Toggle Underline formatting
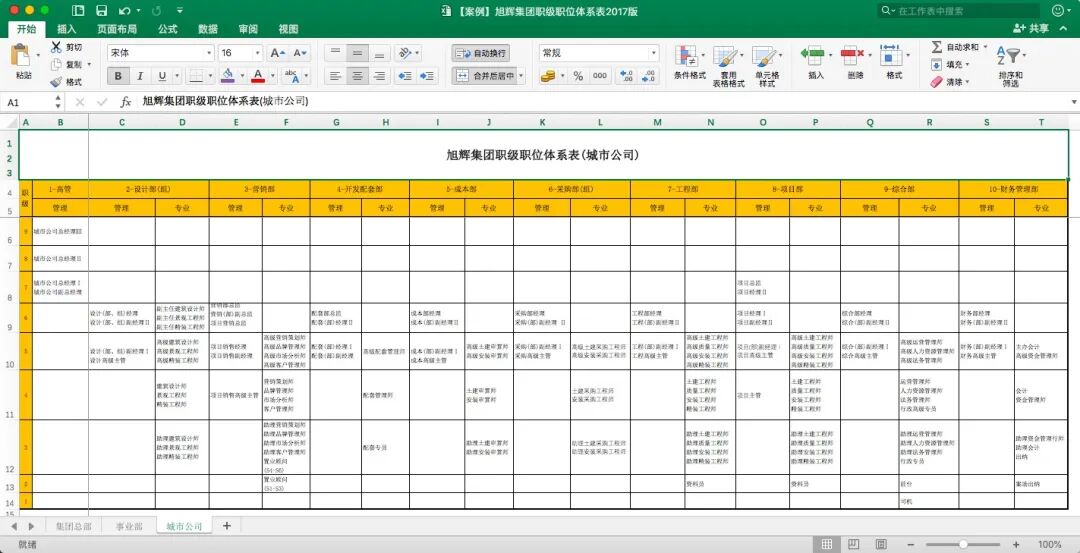 (162, 76)
